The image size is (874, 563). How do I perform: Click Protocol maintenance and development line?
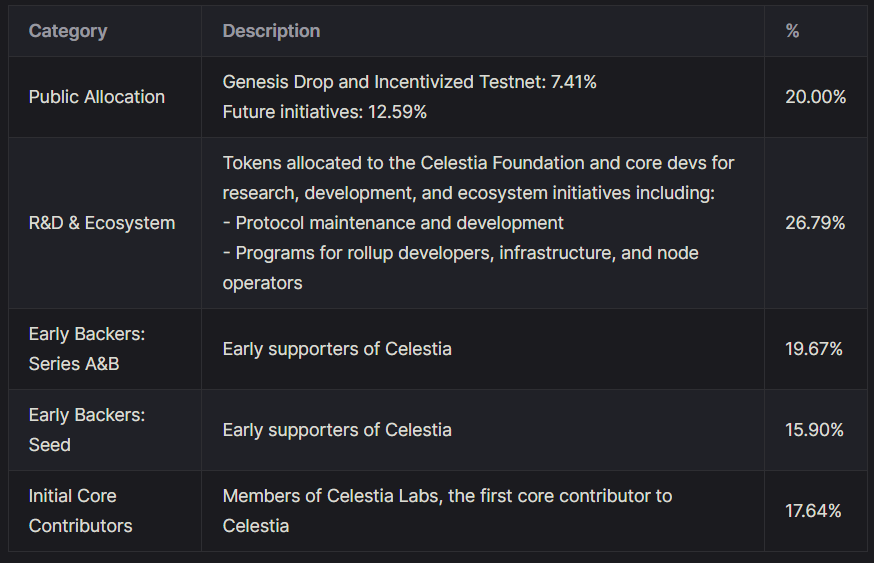(x=393, y=223)
